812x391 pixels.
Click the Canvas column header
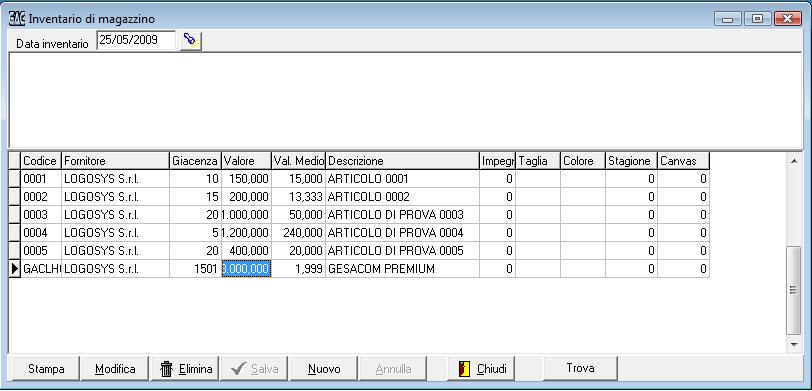[684, 161]
